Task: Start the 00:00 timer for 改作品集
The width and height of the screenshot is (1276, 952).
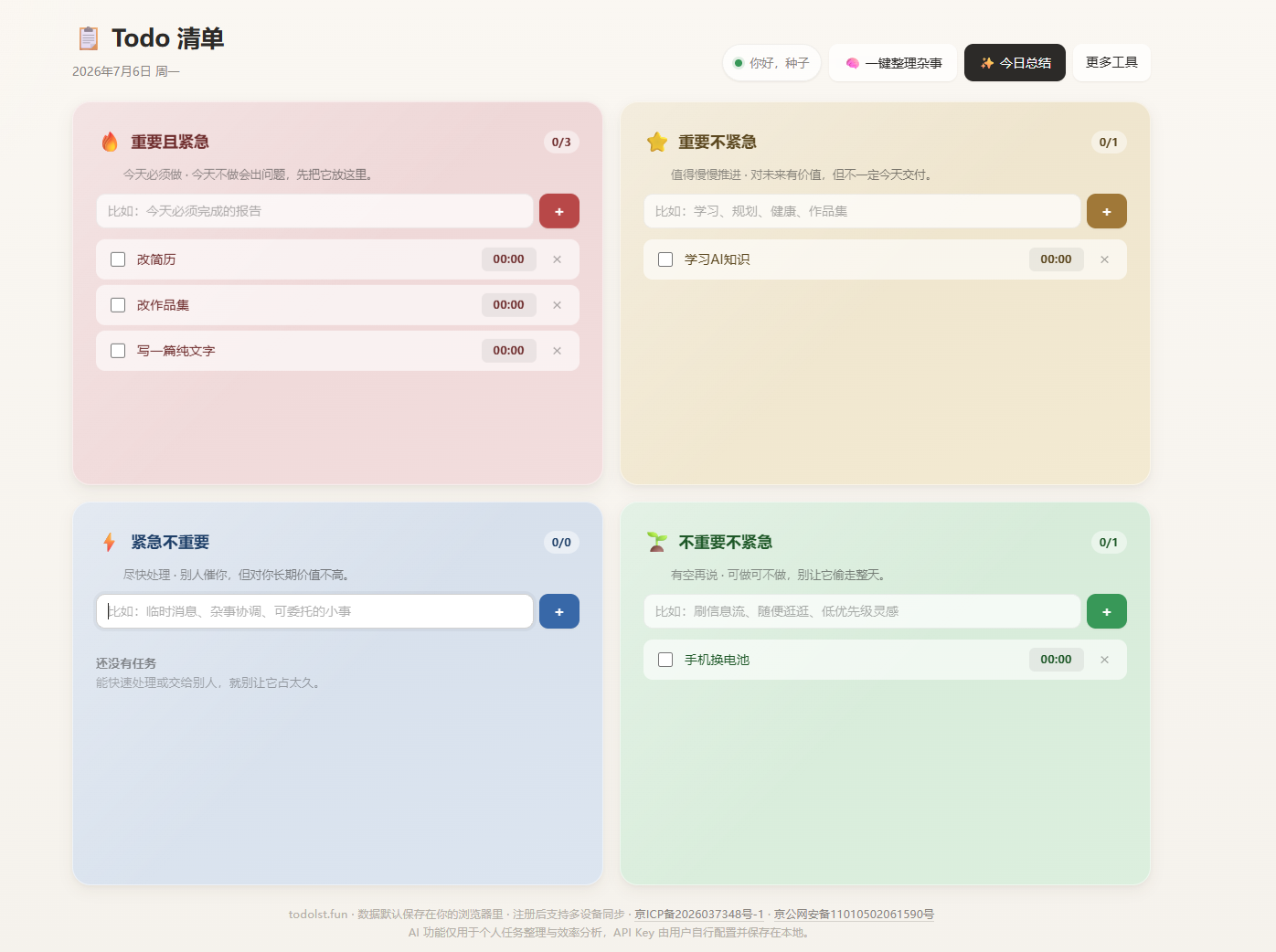Action: point(509,305)
